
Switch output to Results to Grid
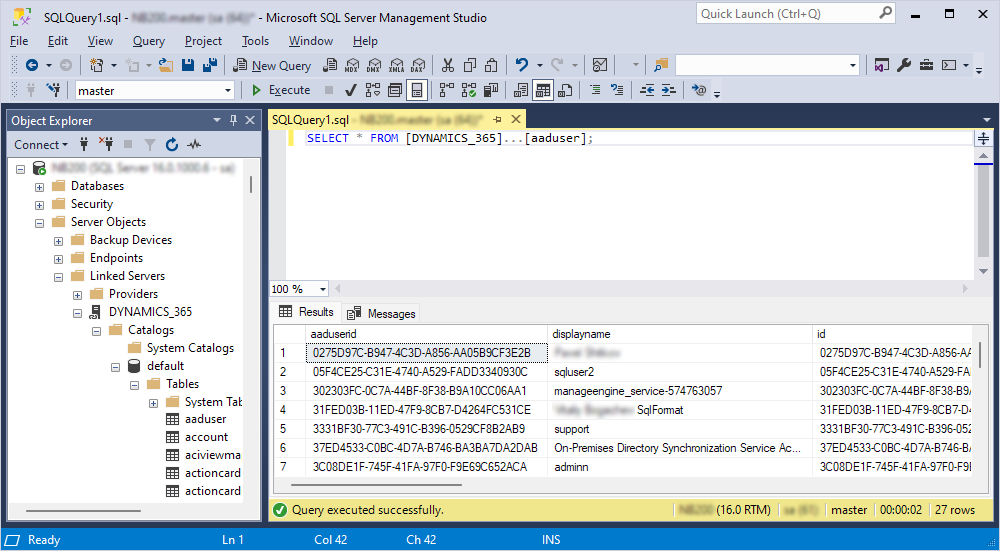coord(543,91)
